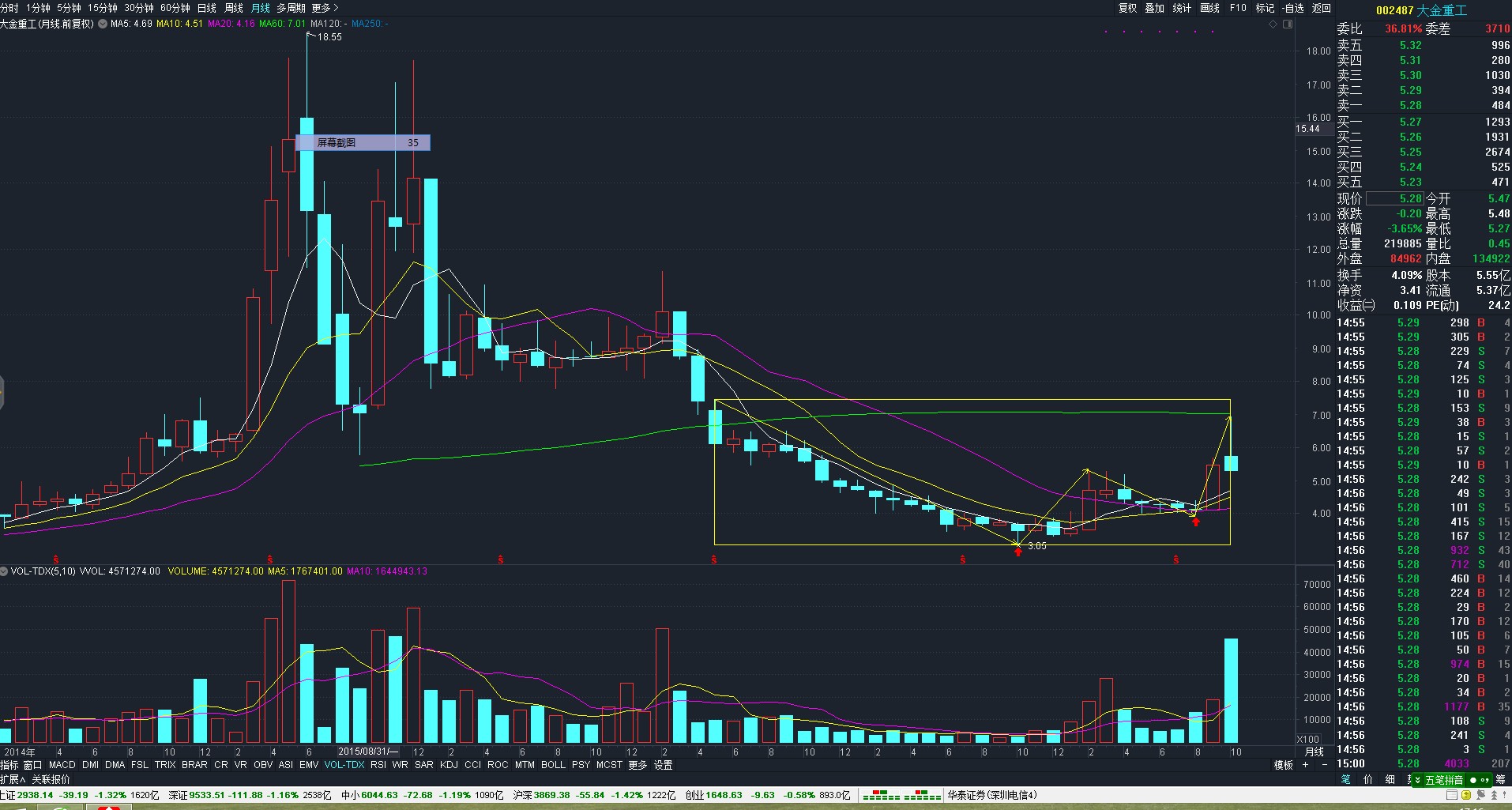Viewport: 1512px width, 810px height.
Task: Switch to the 5分钟 period
Action: click(69, 8)
